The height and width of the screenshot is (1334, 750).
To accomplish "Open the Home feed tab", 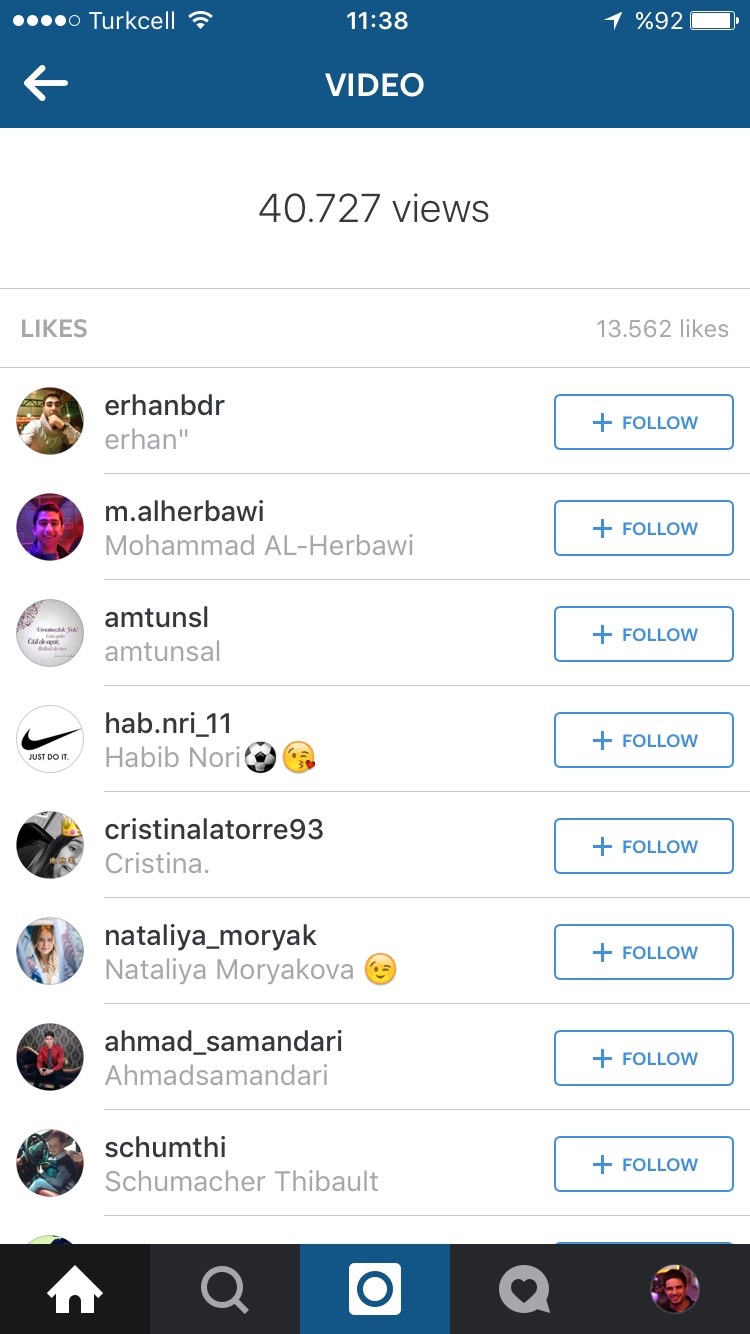I will click(x=75, y=1289).
